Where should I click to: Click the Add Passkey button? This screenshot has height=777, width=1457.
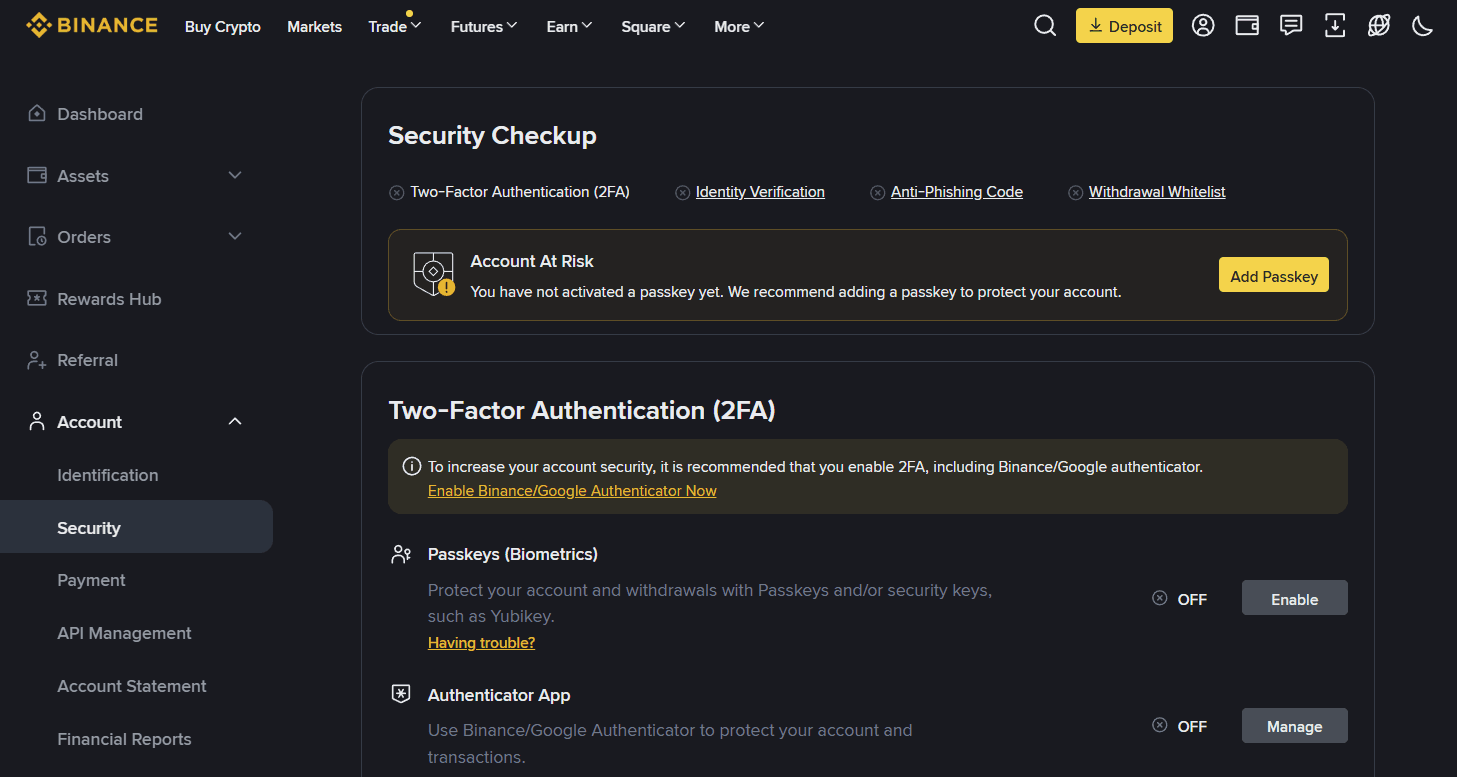[x=1273, y=276]
